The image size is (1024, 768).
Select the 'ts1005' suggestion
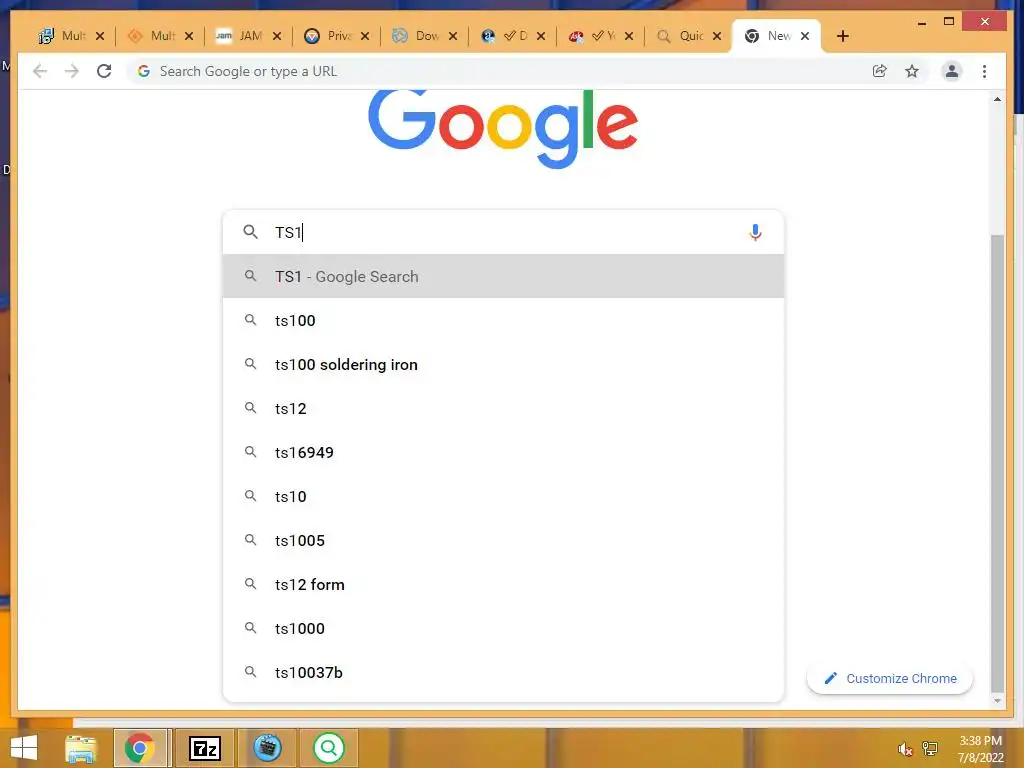coord(503,540)
